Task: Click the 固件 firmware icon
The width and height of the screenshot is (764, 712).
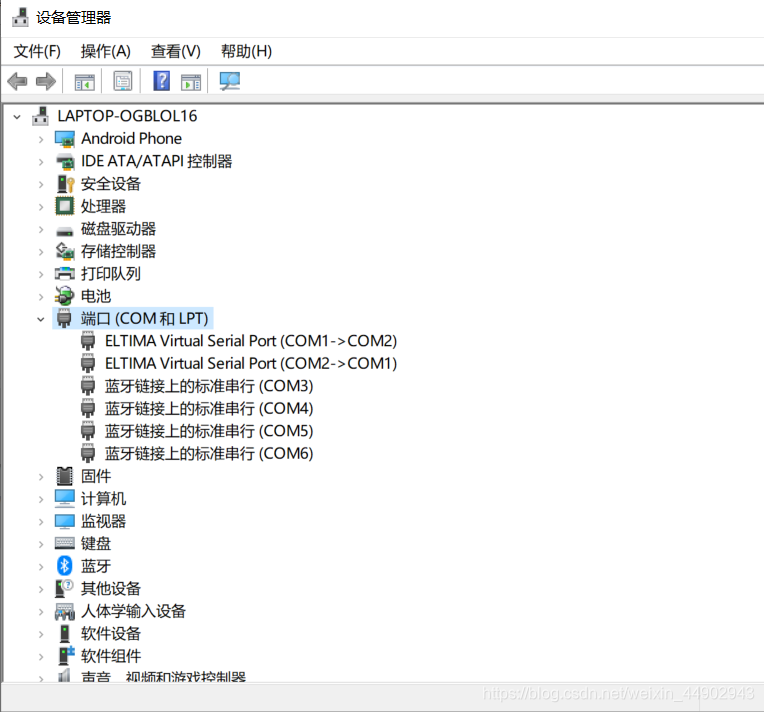Action: pyautogui.click(x=64, y=476)
